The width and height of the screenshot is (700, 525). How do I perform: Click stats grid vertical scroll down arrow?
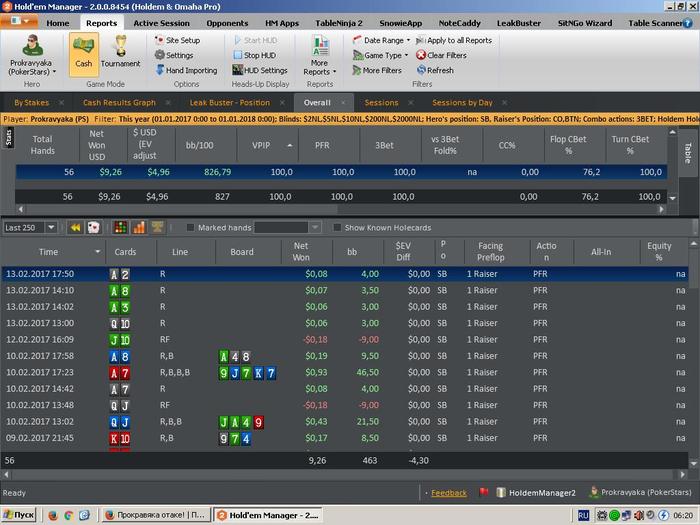click(672, 198)
